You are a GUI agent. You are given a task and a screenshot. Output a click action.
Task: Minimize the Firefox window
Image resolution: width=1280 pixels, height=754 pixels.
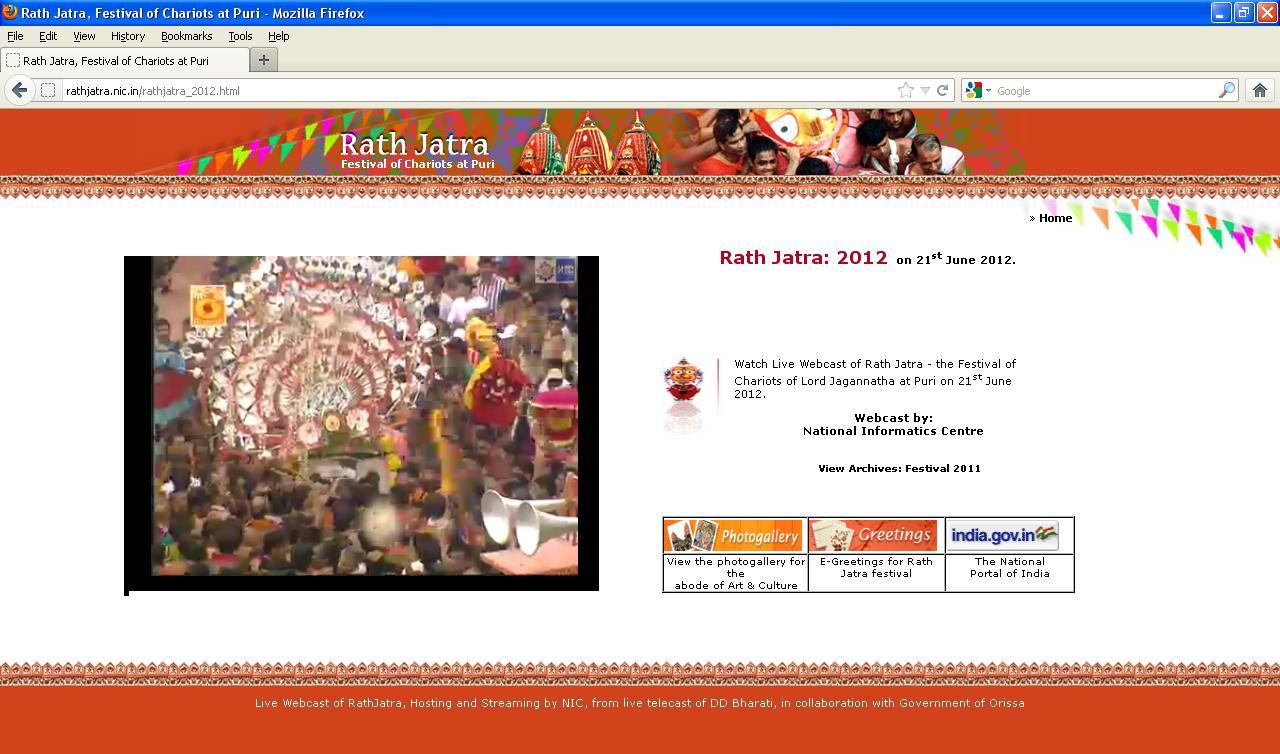click(1221, 12)
